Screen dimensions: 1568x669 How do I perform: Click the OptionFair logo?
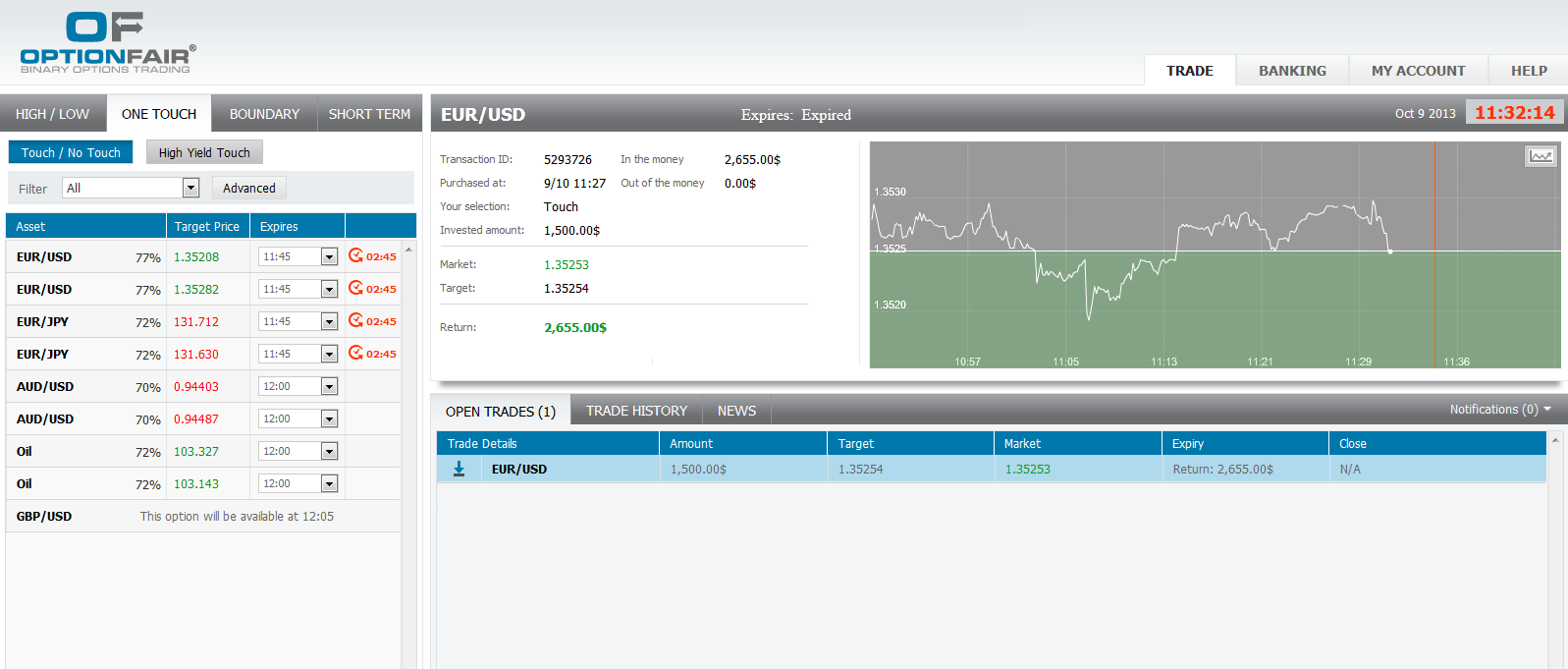point(107,43)
